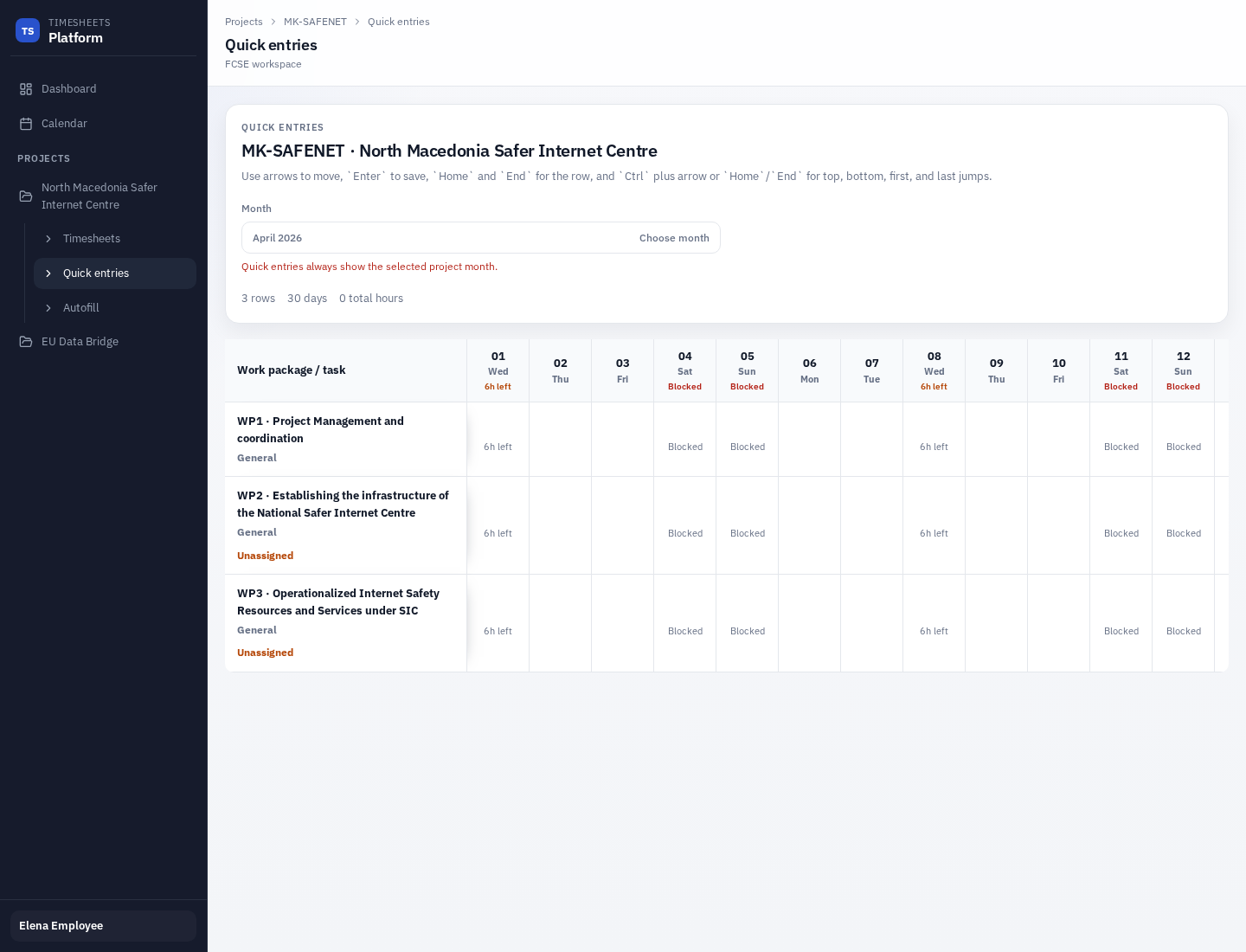Click folder icon beside EU Data Bridge
This screenshot has width=1246, height=952.
(26, 341)
